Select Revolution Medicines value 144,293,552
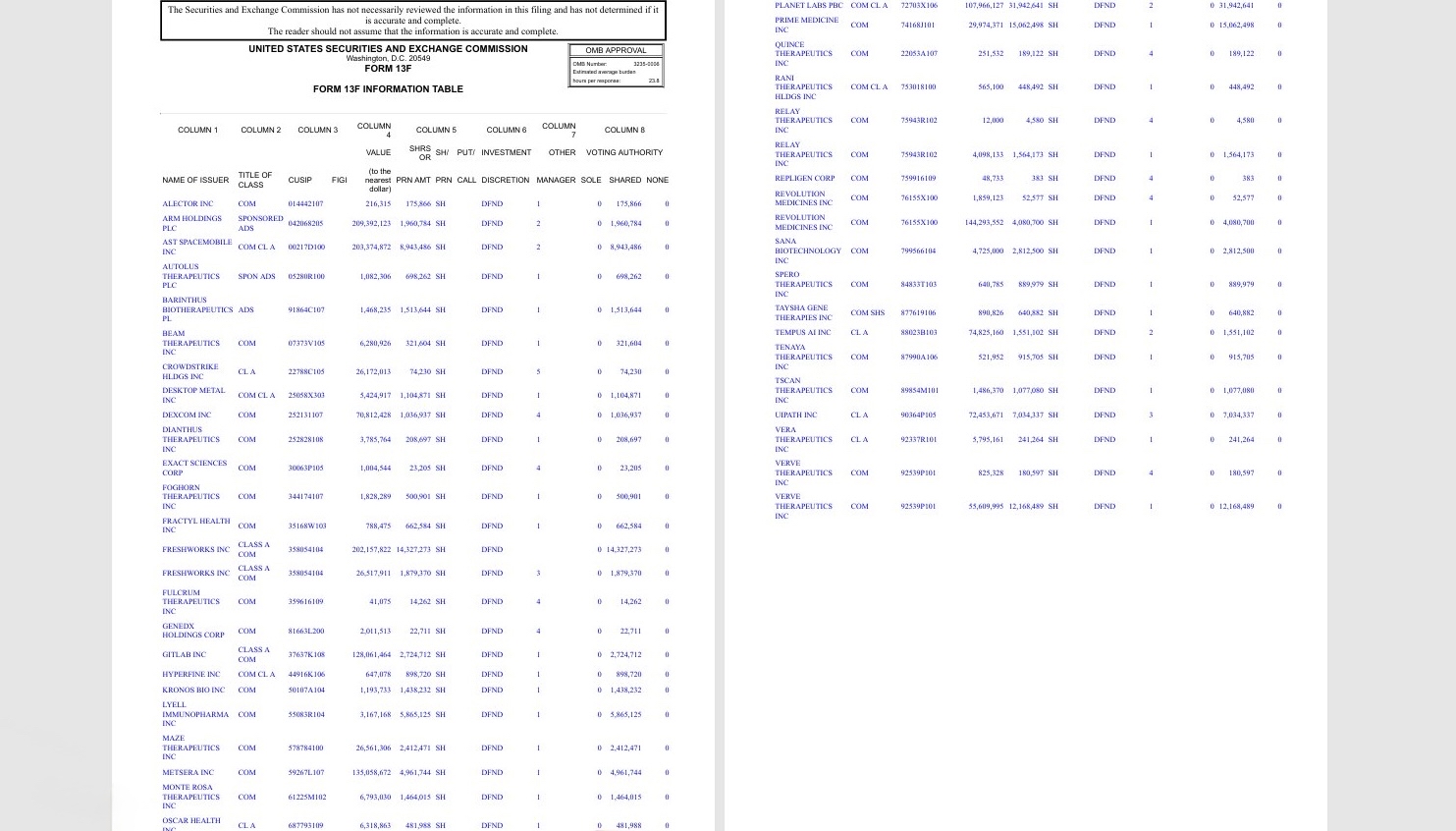Viewport: 1456px width, 831px height. point(985,223)
